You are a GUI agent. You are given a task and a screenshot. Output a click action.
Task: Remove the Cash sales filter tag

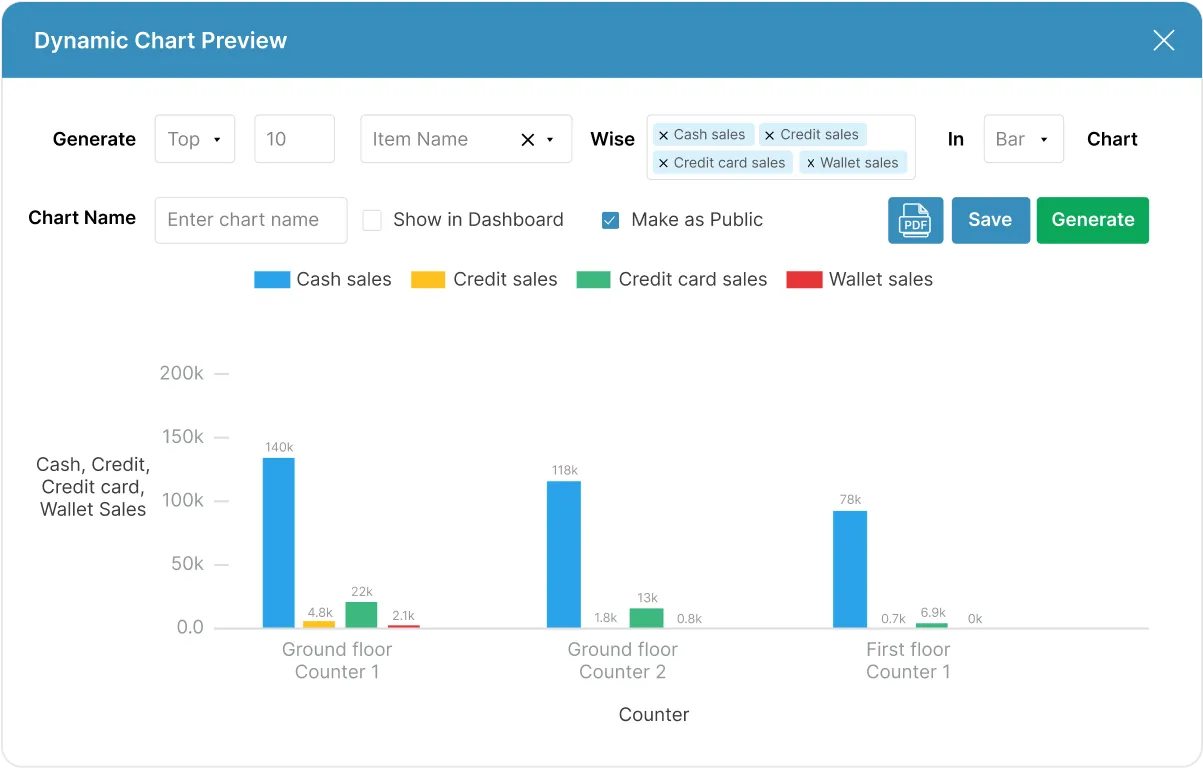pyautogui.click(x=664, y=134)
